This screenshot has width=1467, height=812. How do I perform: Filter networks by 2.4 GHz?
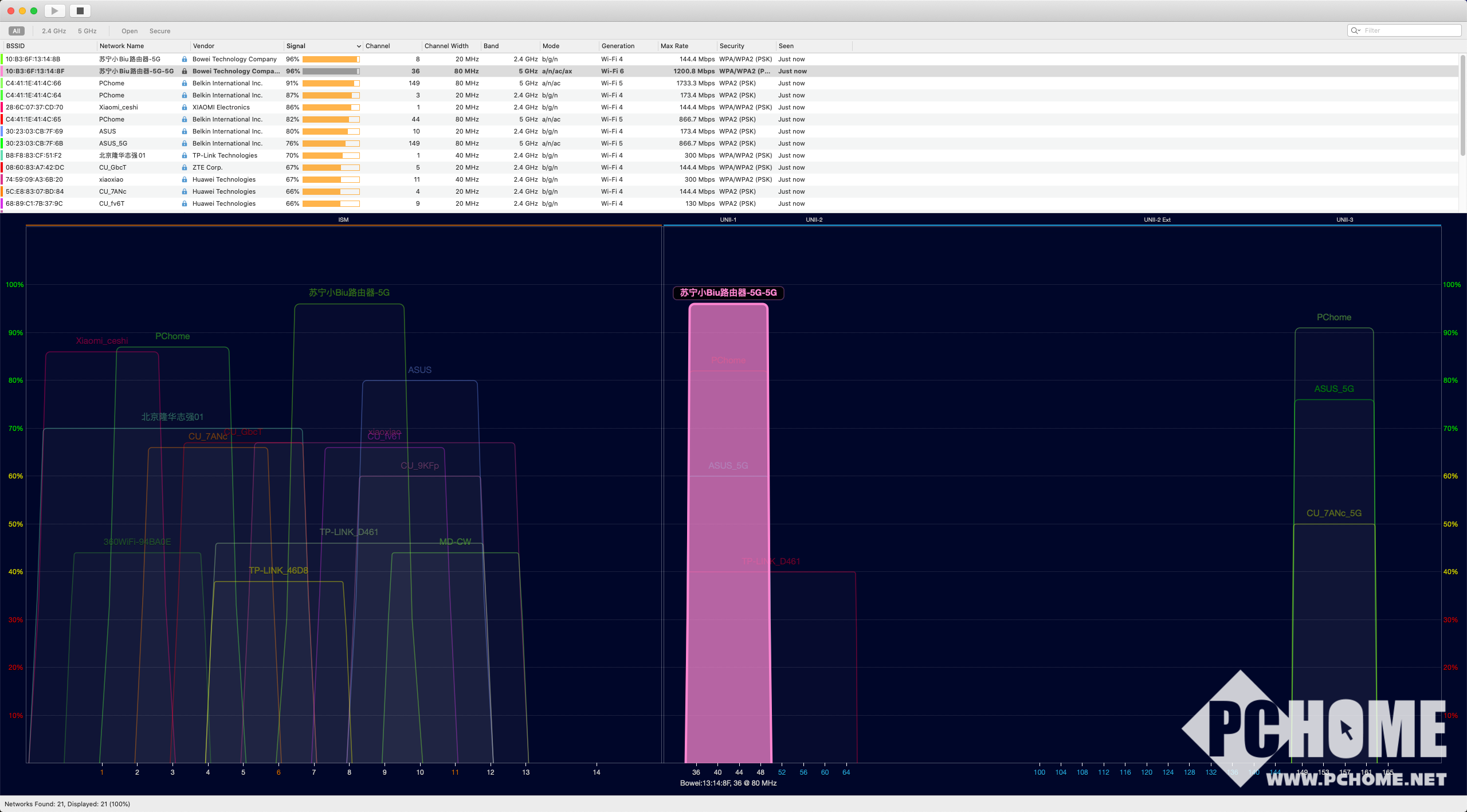pyautogui.click(x=54, y=31)
